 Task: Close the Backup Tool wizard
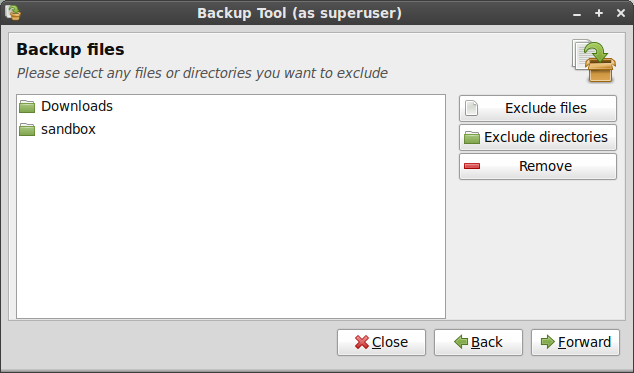[x=381, y=342]
